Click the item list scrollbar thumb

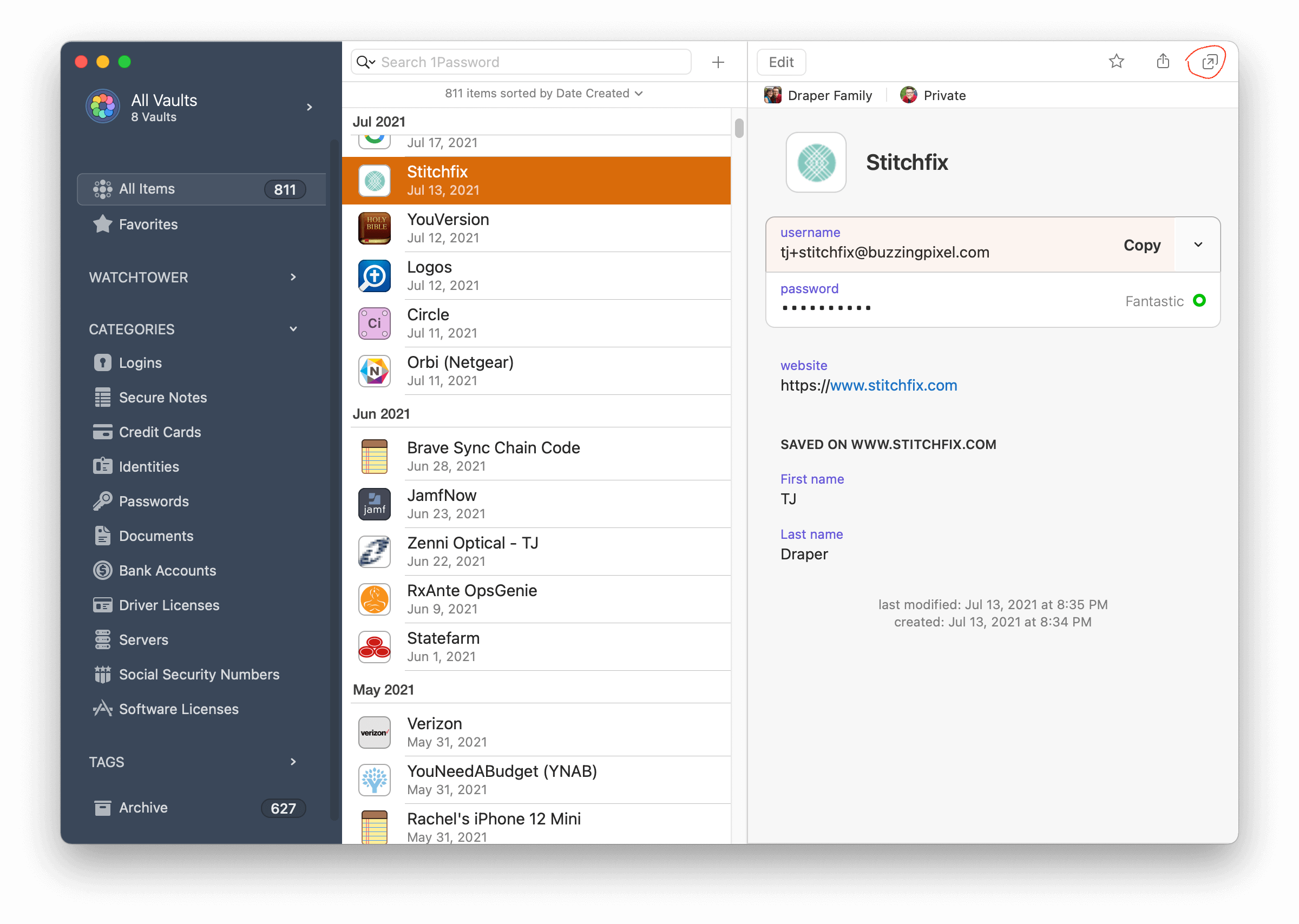coord(739,128)
